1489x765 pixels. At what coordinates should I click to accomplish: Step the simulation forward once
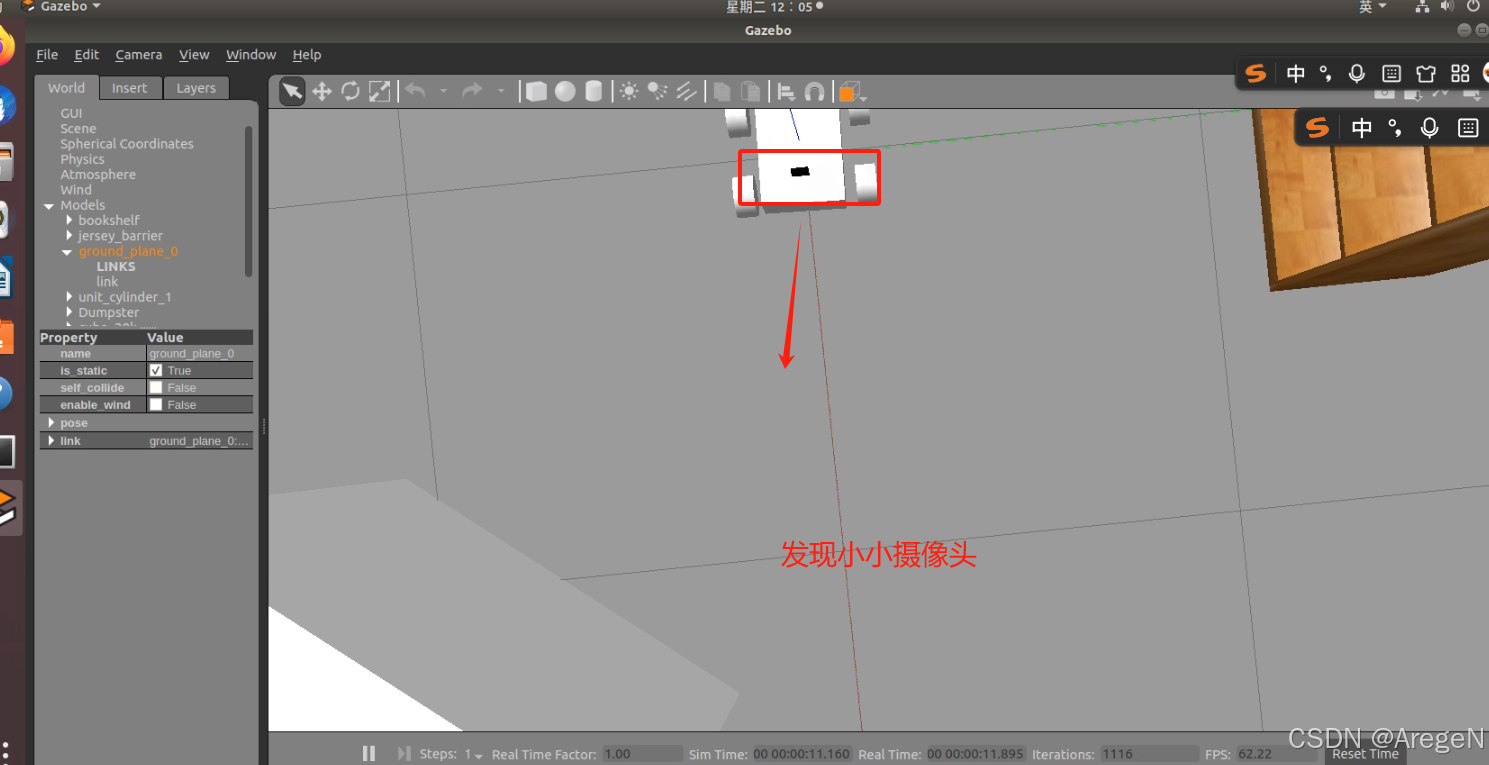coord(404,753)
